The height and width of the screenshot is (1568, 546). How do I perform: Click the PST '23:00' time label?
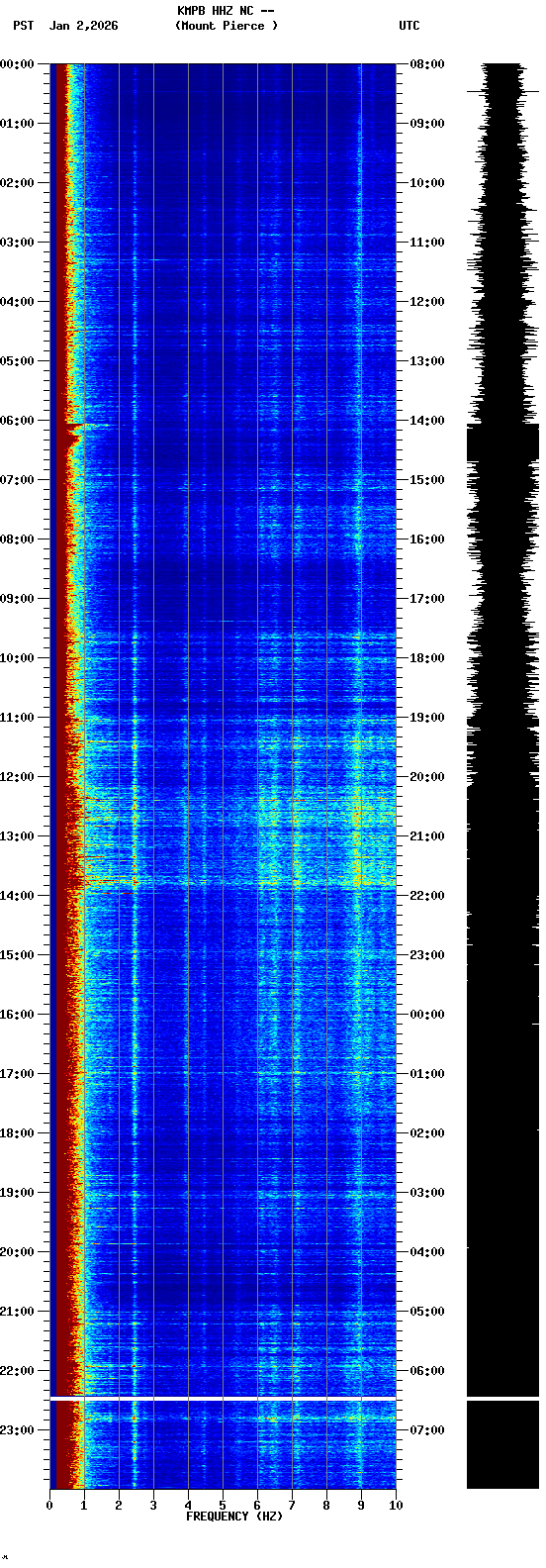pyautogui.click(x=18, y=1430)
